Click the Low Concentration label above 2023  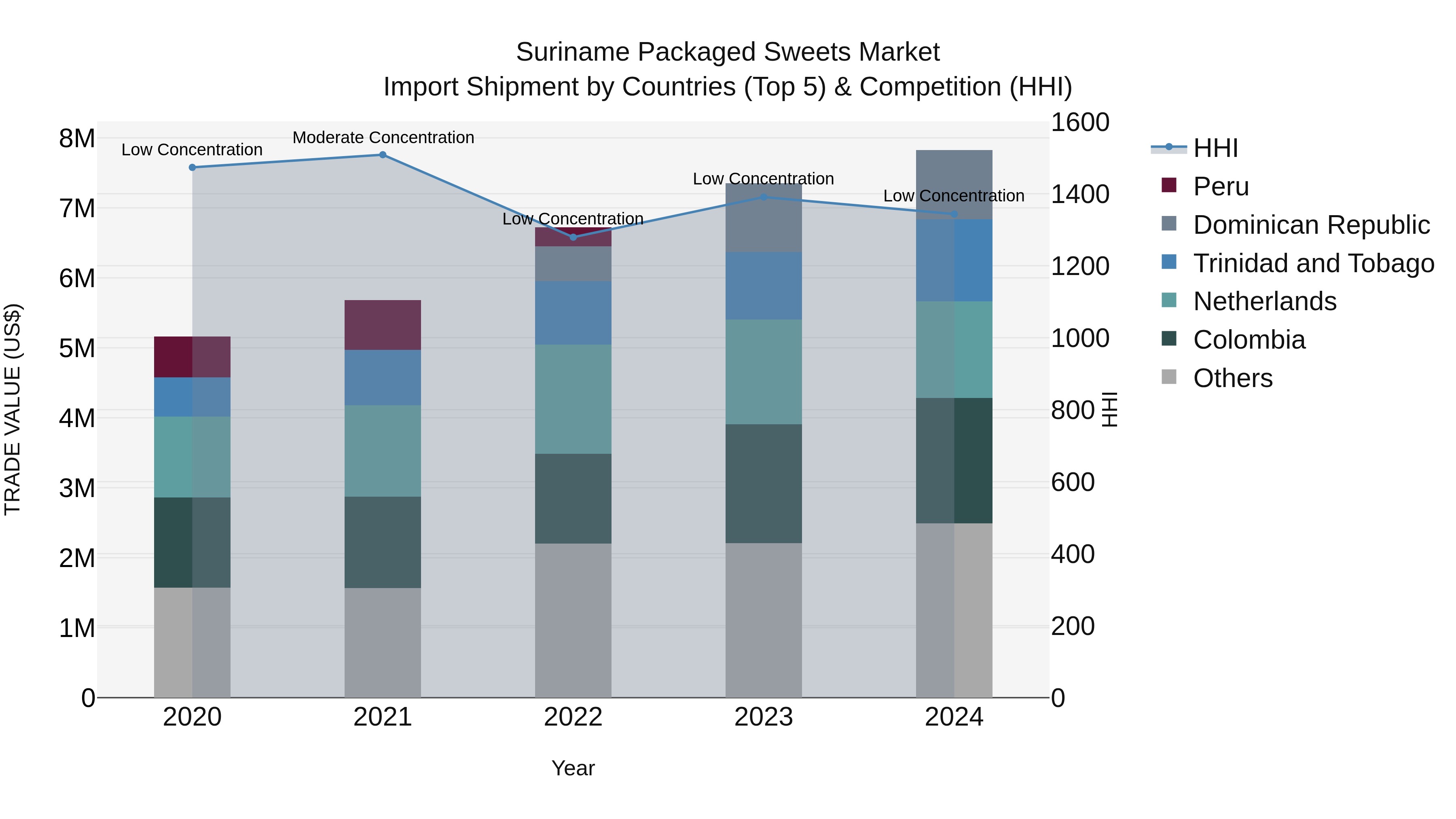(764, 179)
